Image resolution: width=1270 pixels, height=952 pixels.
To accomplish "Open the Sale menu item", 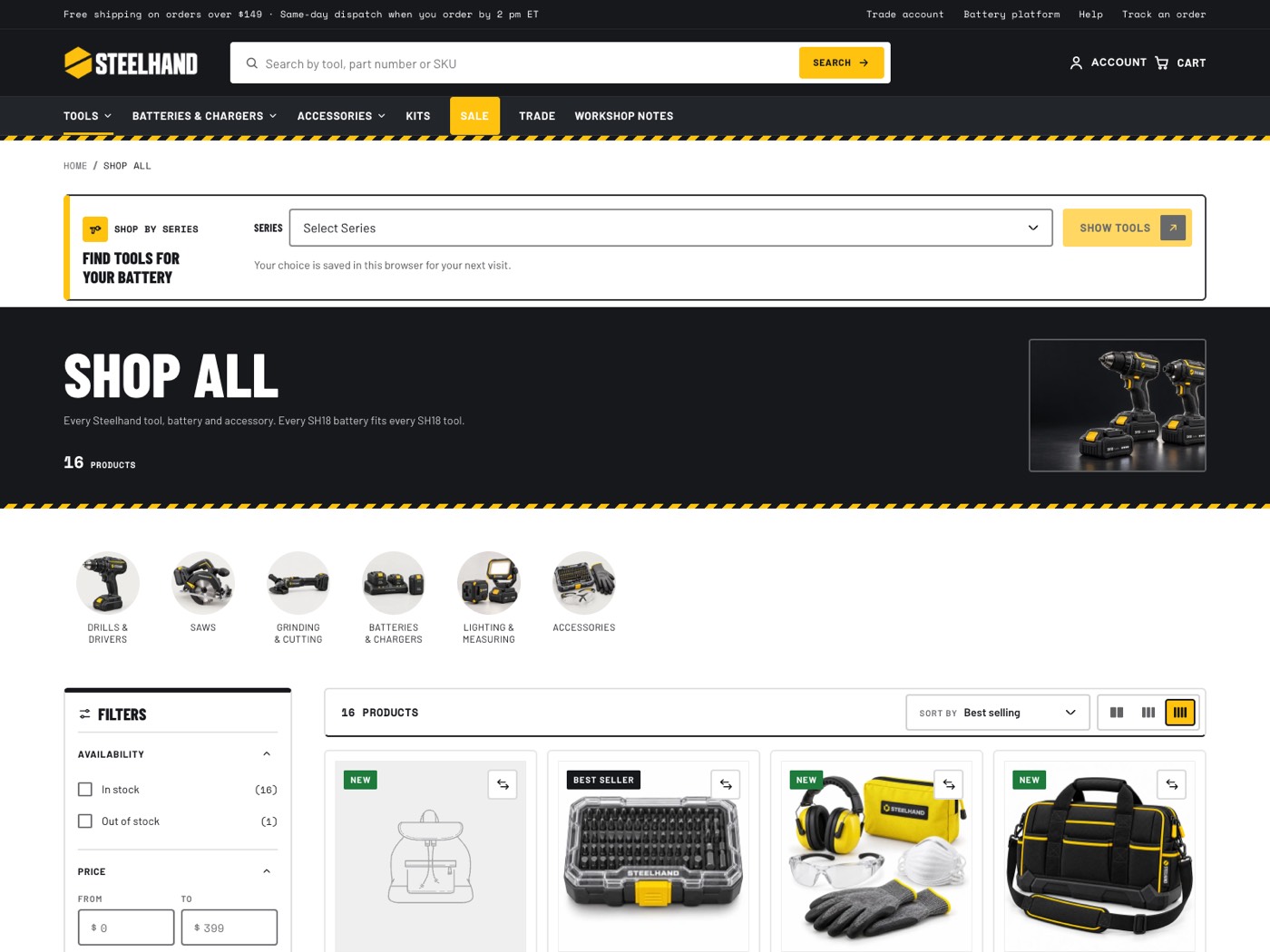I will coord(474,116).
